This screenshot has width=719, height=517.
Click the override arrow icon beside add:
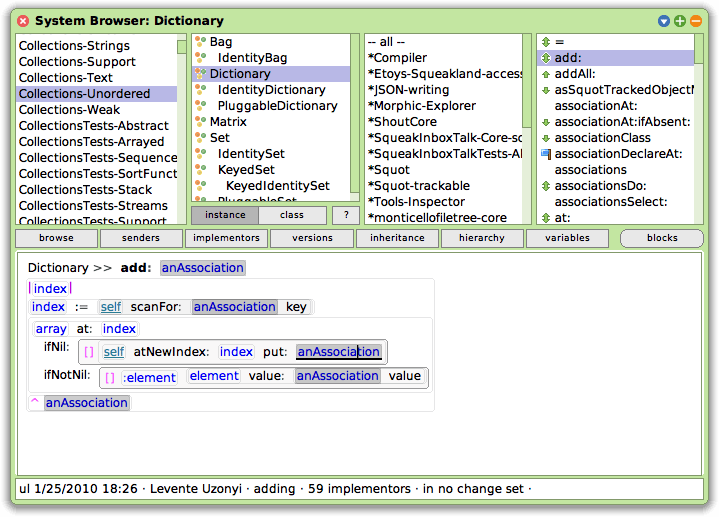(x=545, y=58)
